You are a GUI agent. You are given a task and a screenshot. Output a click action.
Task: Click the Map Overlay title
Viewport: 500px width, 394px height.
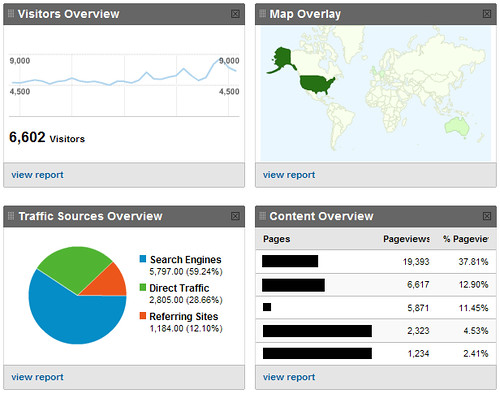click(305, 14)
